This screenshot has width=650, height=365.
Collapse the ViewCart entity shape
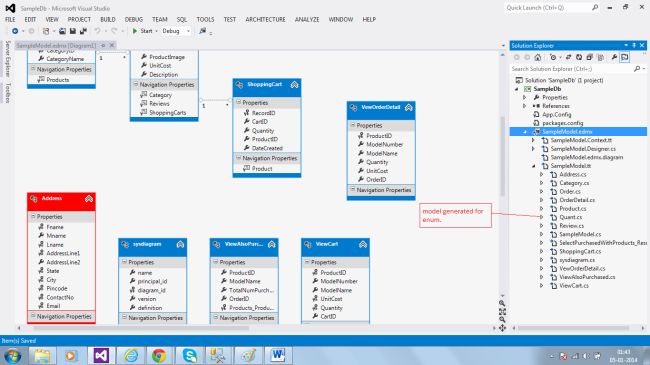363,244
